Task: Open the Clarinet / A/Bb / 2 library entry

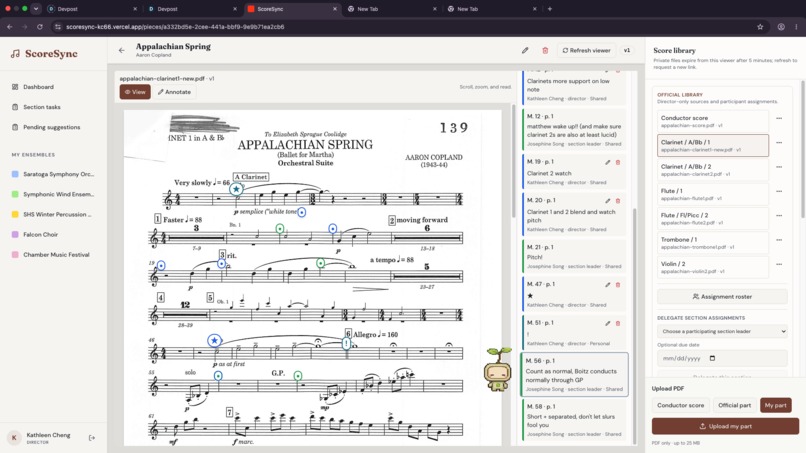Action: [x=712, y=170]
